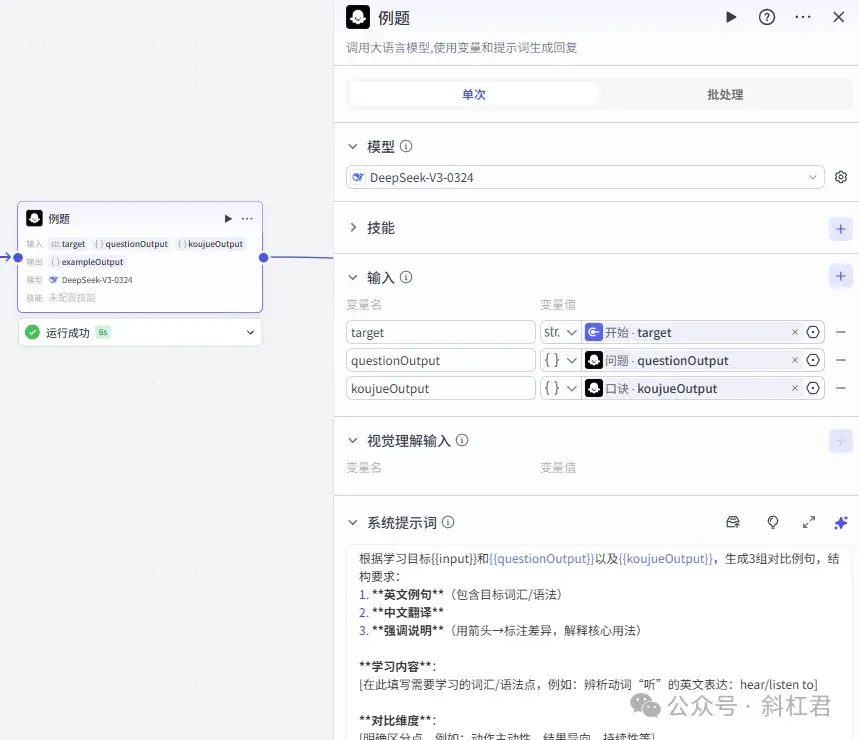
Task: Remove the questionOutput input row
Action: [840, 360]
